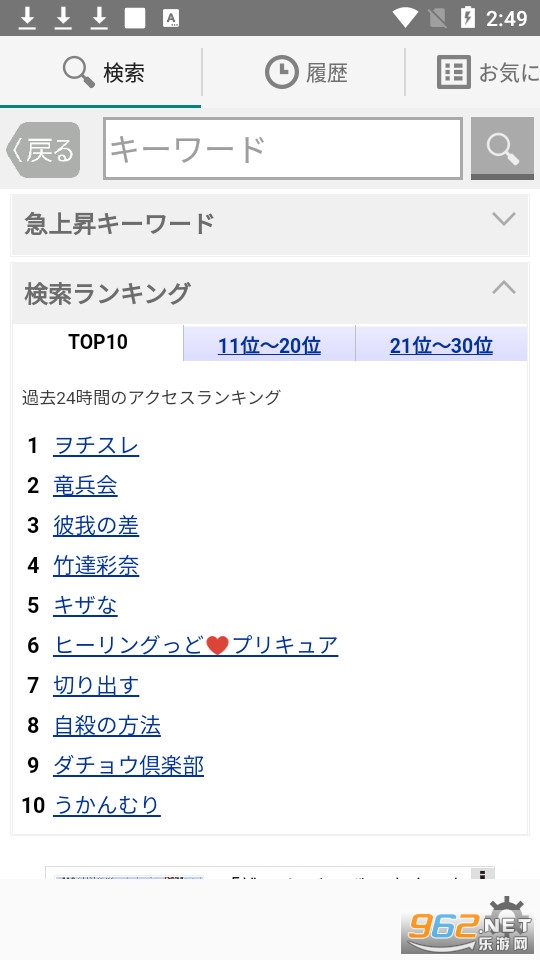
Task: Tap the Wi-Fi icon in the status bar
Action: click(x=405, y=18)
